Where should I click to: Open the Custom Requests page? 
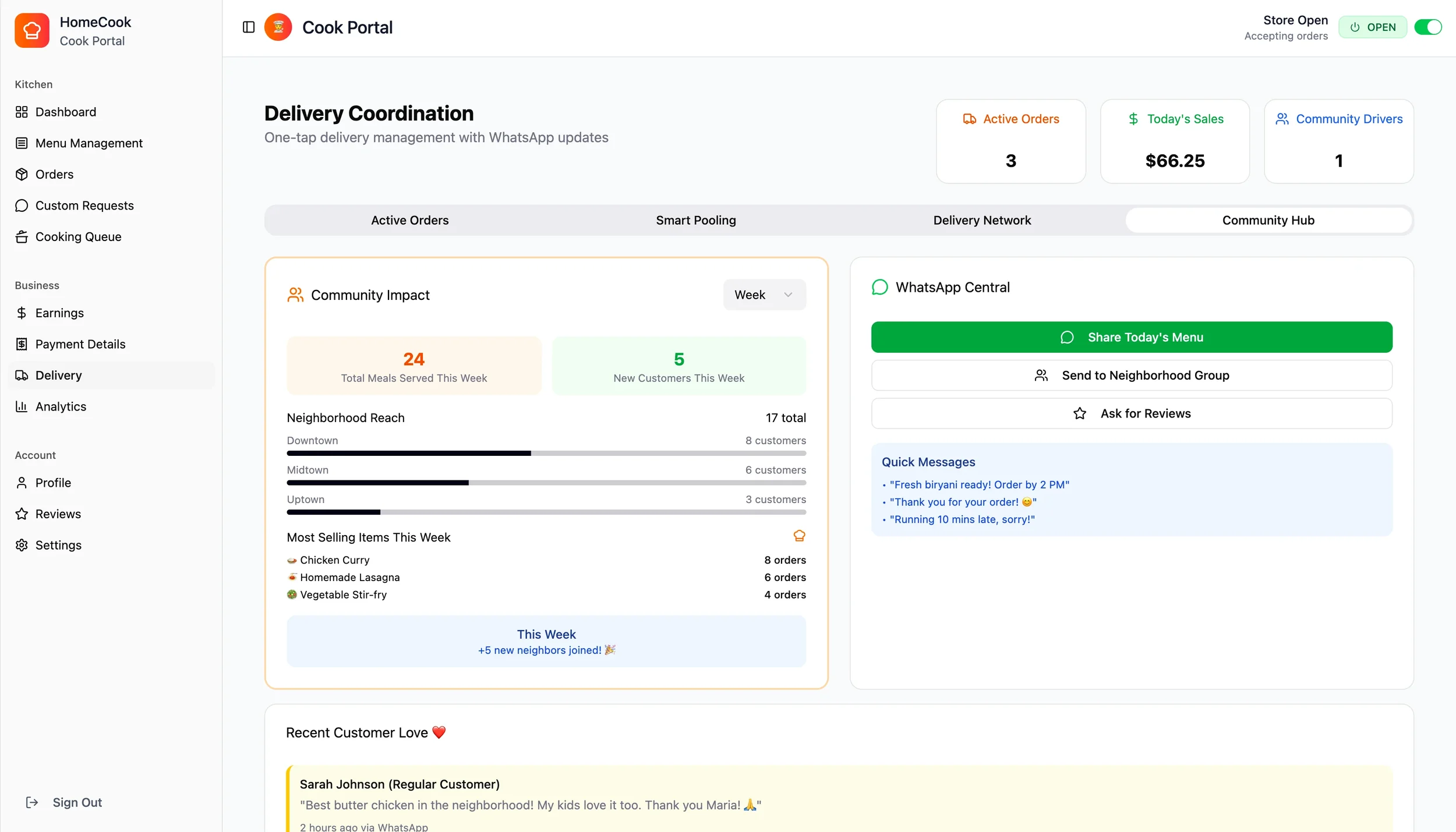pos(84,206)
